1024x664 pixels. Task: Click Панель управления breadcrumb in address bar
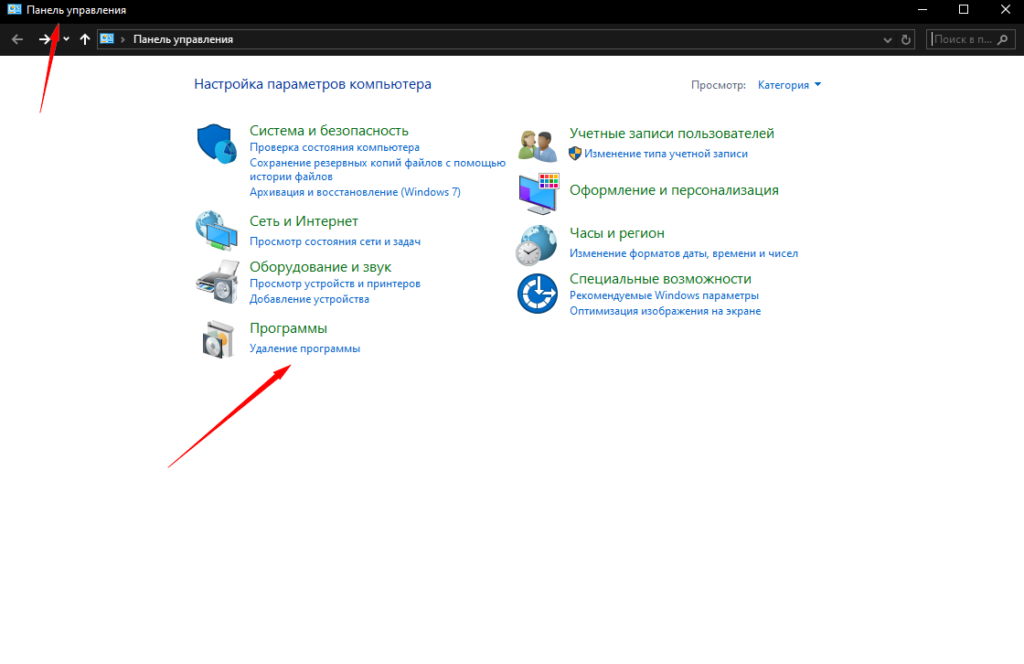click(x=183, y=39)
